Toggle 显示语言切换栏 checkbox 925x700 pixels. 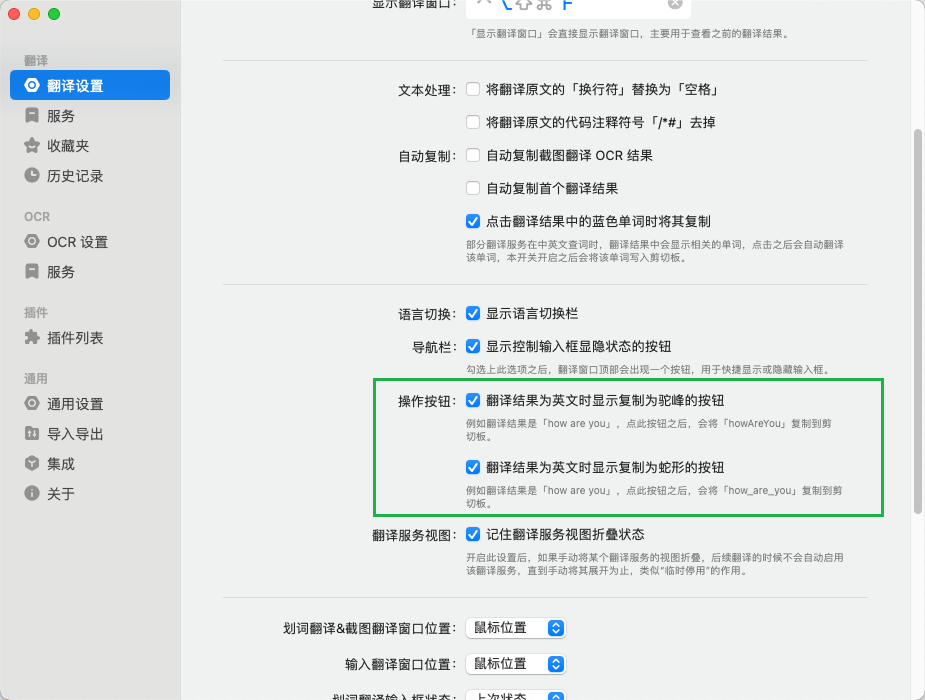pos(473,313)
